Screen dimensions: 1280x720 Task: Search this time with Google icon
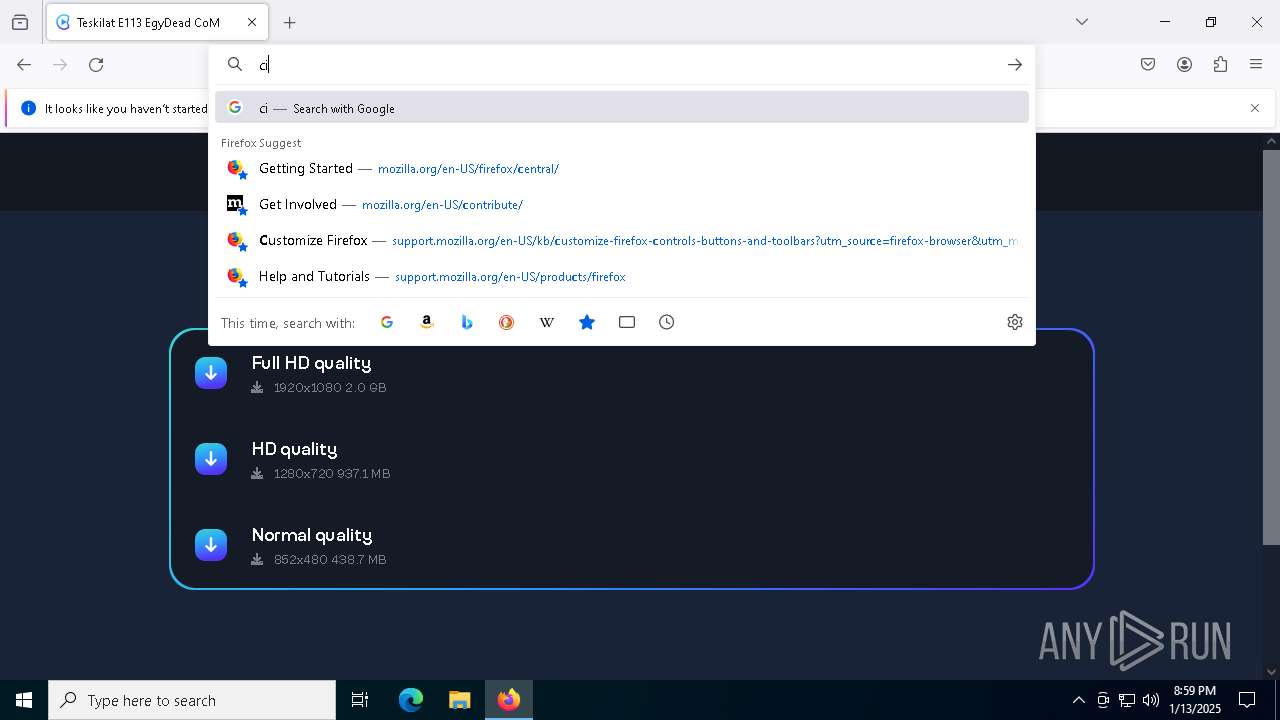pyautogui.click(x=387, y=322)
